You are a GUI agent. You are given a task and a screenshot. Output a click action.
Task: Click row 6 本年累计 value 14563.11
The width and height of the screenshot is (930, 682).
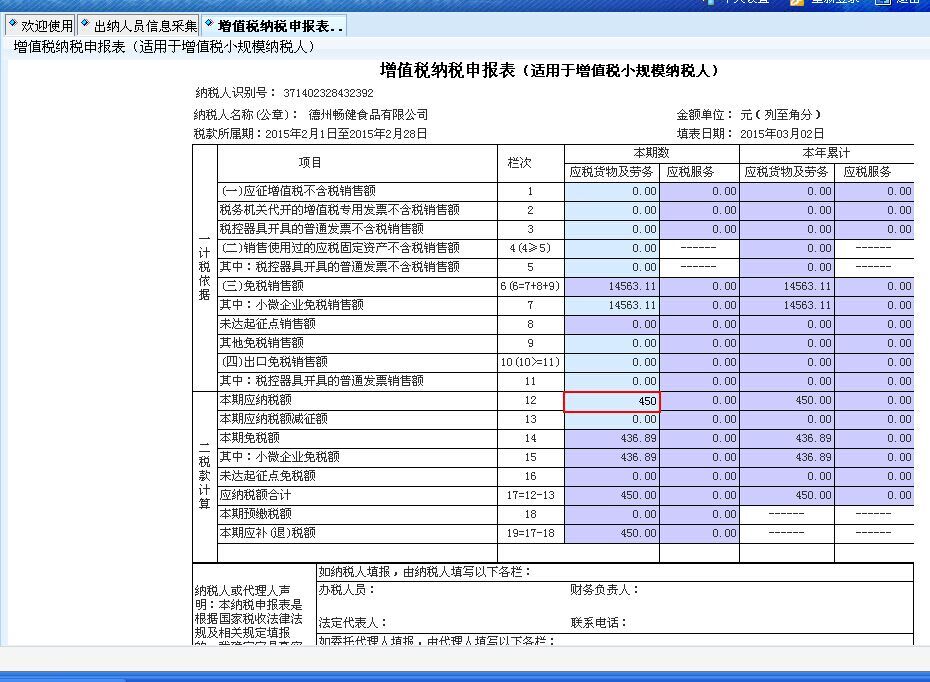pos(786,286)
